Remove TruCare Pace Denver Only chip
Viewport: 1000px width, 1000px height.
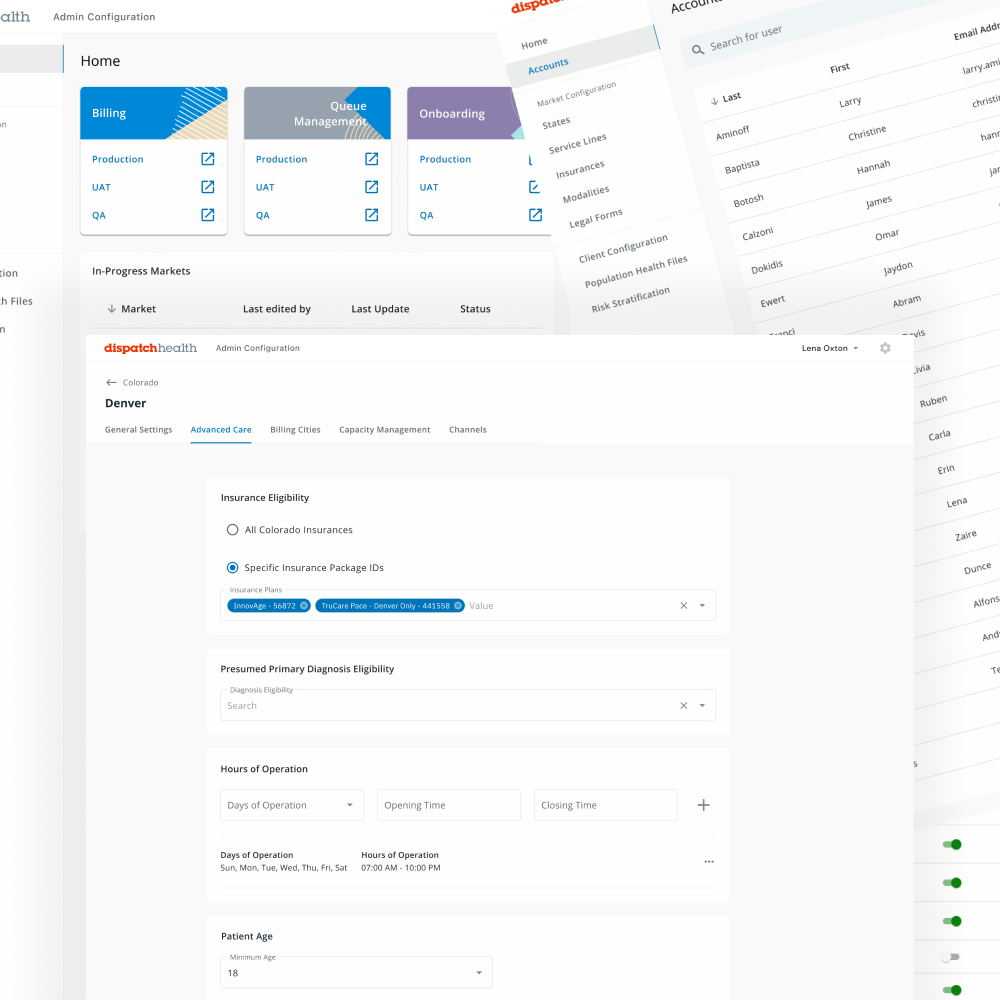458,606
